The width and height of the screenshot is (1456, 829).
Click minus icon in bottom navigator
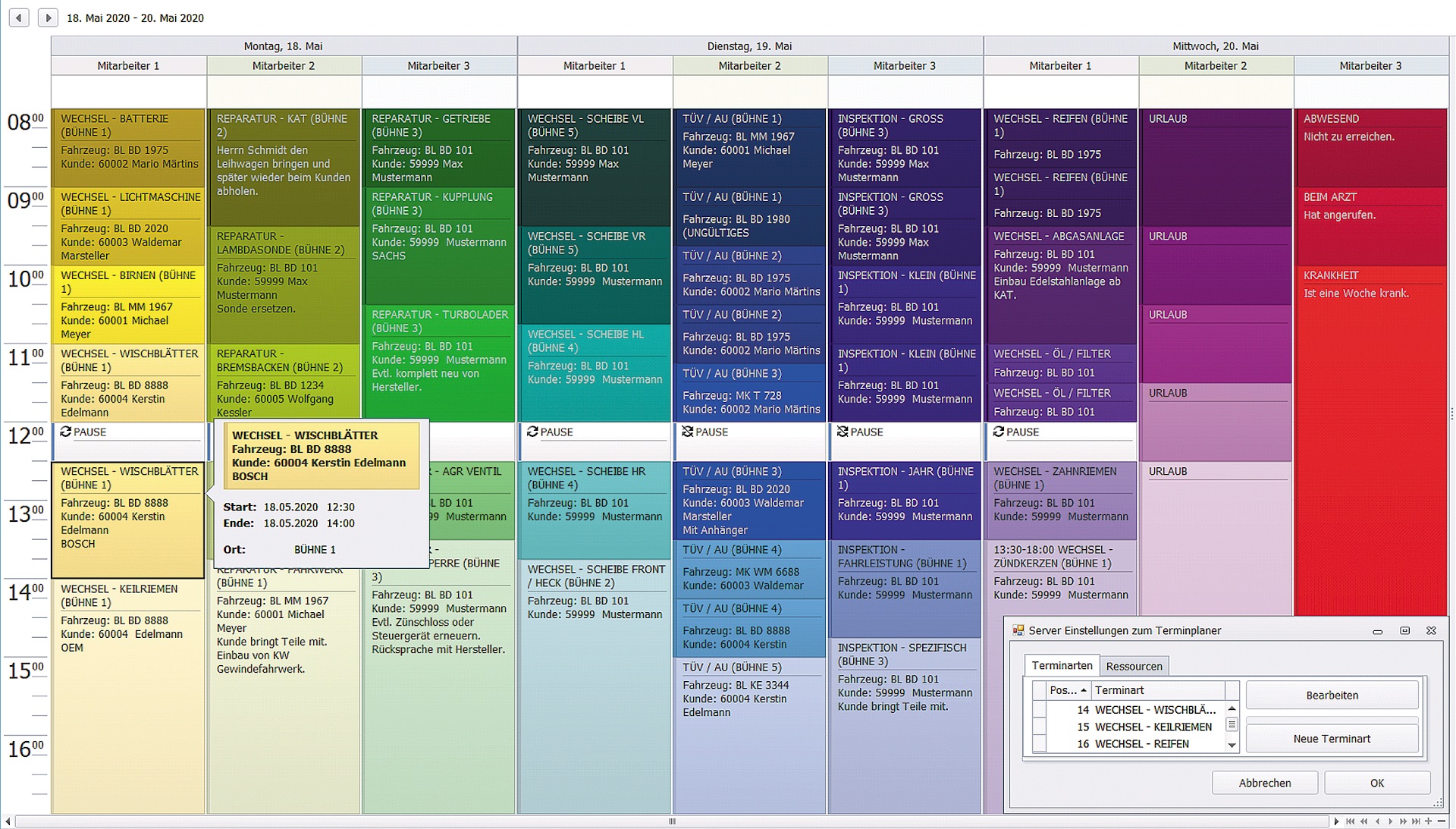tap(1442, 821)
